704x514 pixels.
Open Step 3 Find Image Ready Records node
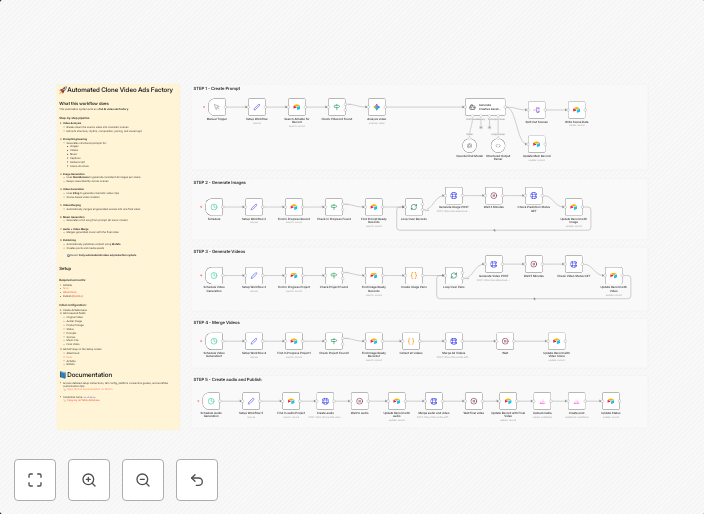(x=374, y=276)
